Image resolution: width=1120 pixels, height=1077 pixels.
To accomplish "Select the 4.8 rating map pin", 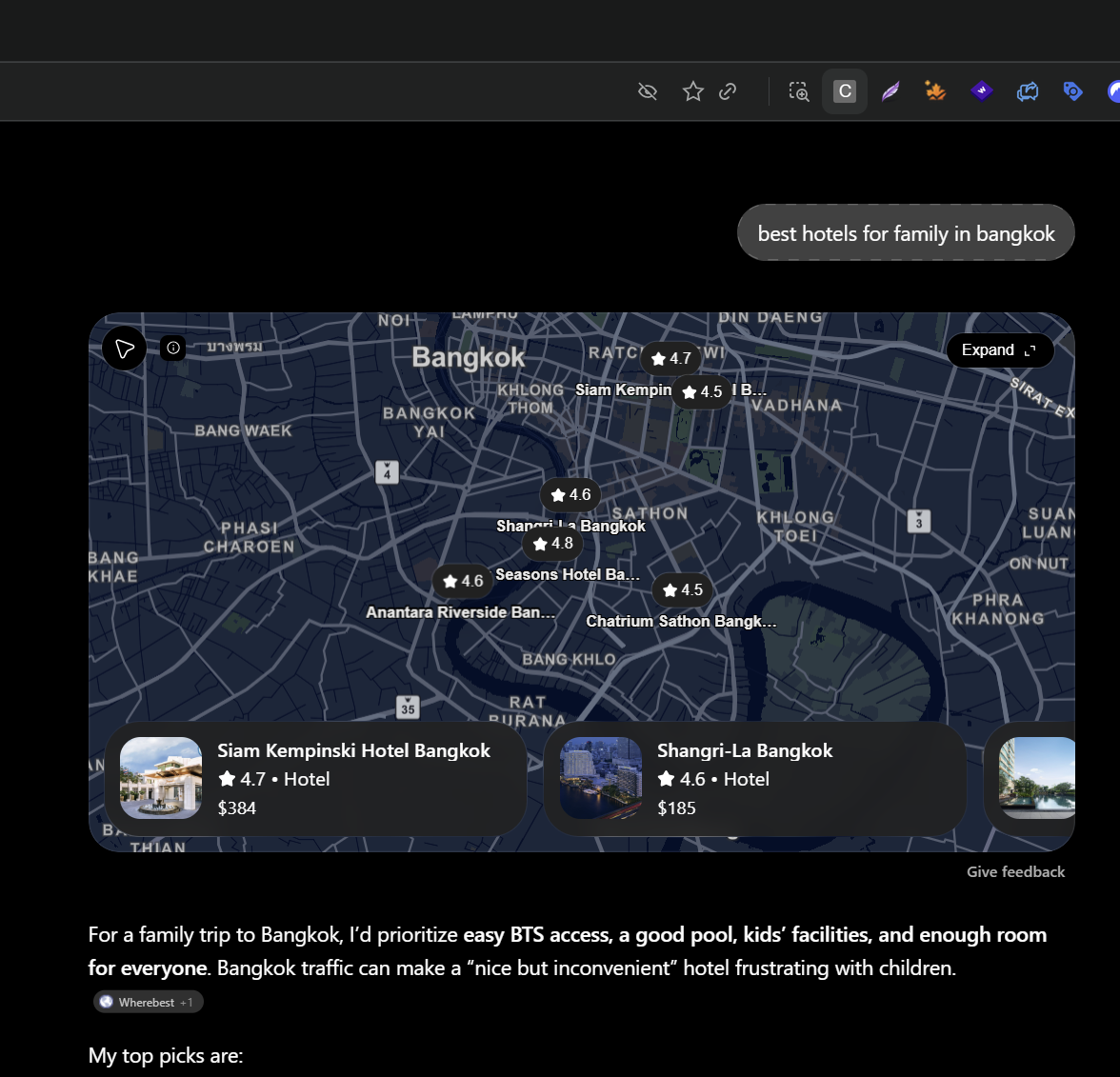I will 552,544.
